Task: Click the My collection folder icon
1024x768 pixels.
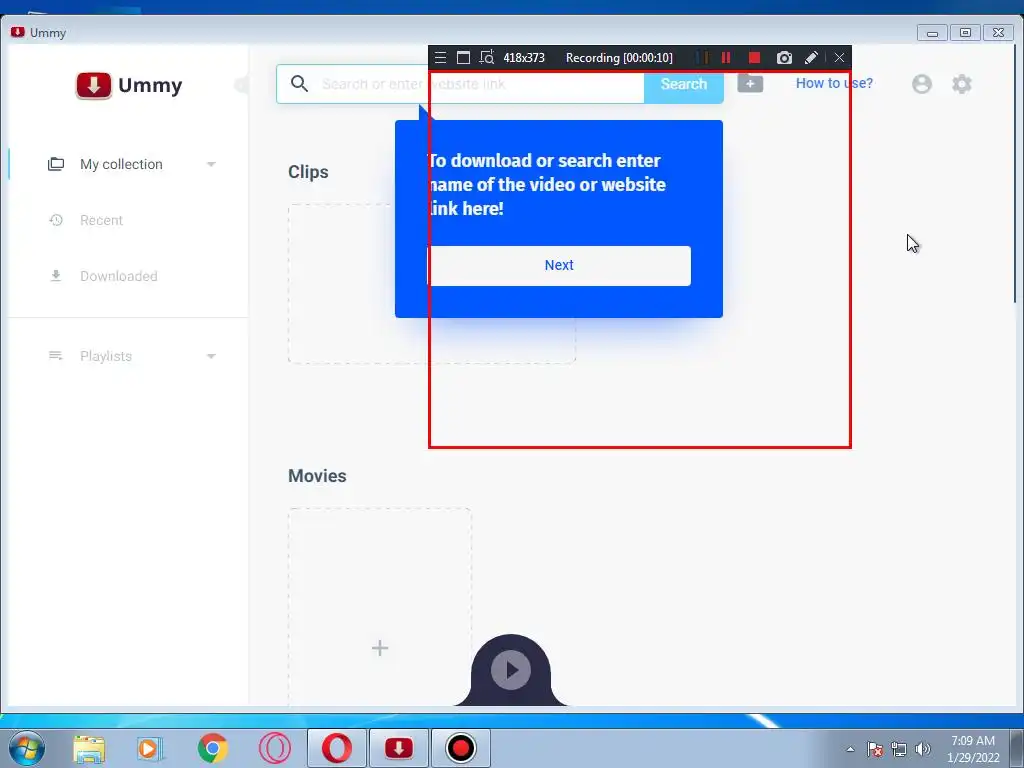Action: pos(56,164)
